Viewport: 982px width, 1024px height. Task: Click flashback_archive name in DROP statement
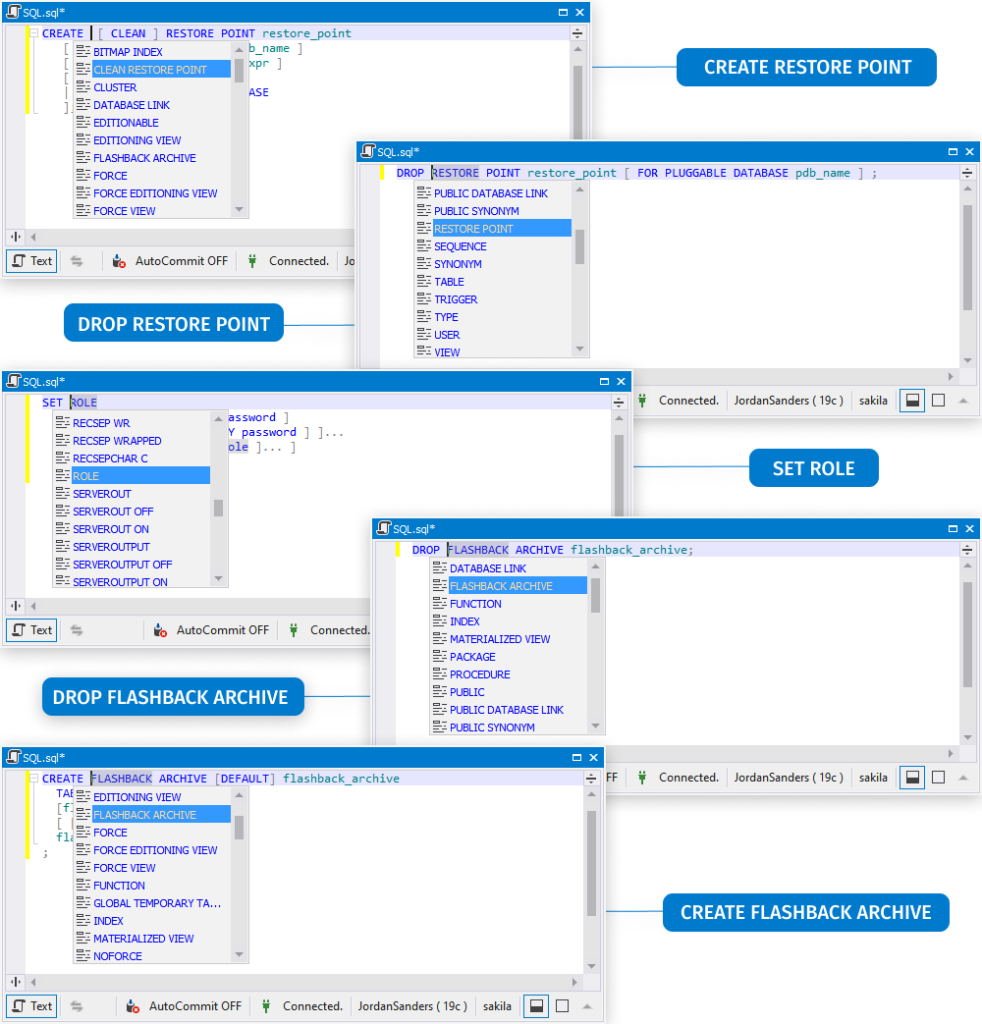pos(629,550)
